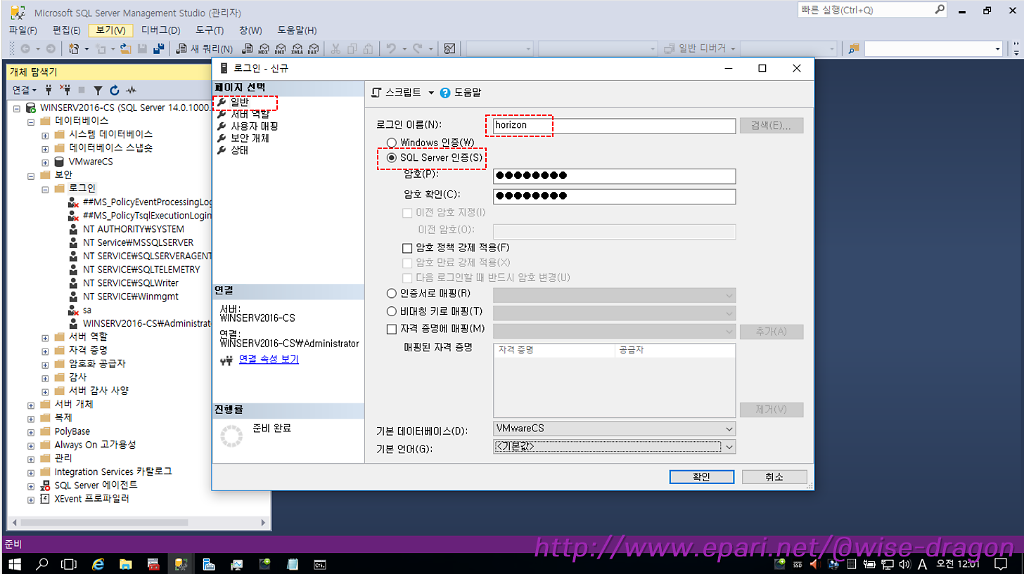The height and width of the screenshot is (574, 1024).
Task: Open the action center notification icon
Action: [x=1000, y=564]
